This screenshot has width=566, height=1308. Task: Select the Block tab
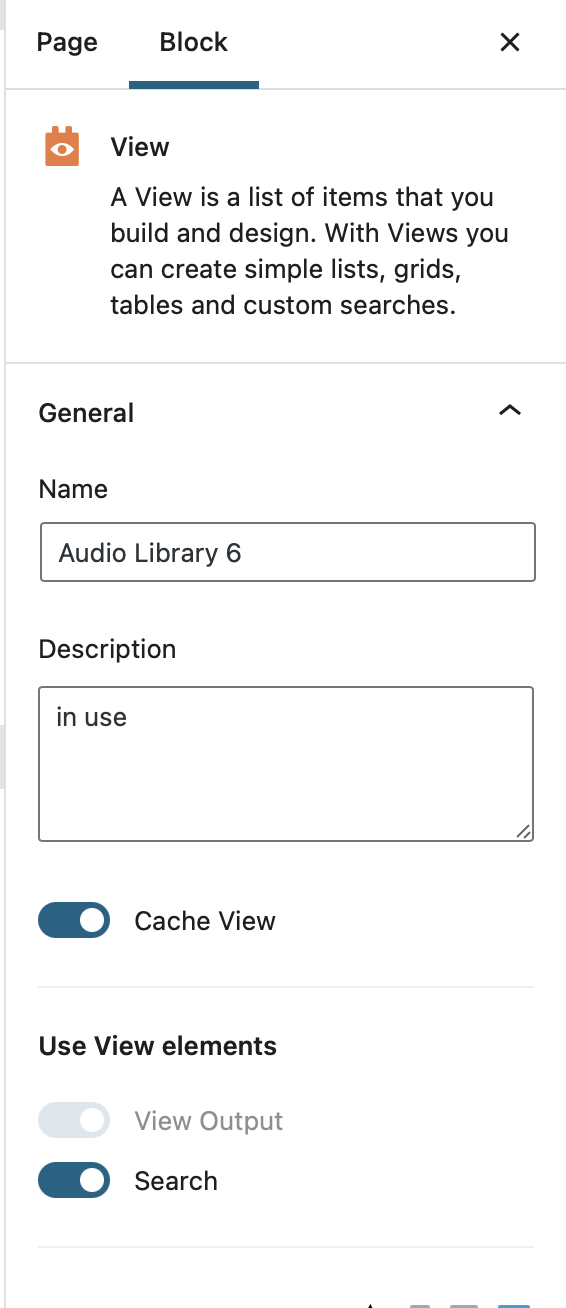click(194, 42)
